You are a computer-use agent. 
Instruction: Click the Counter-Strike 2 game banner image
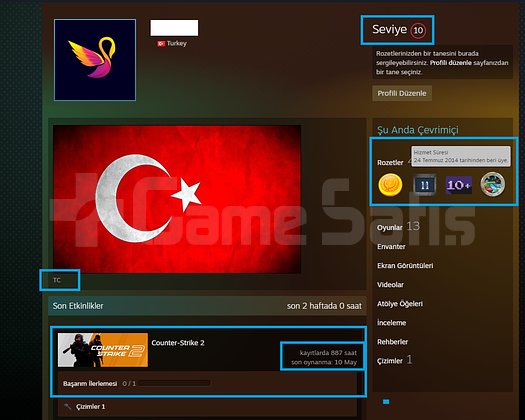coord(103,350)
